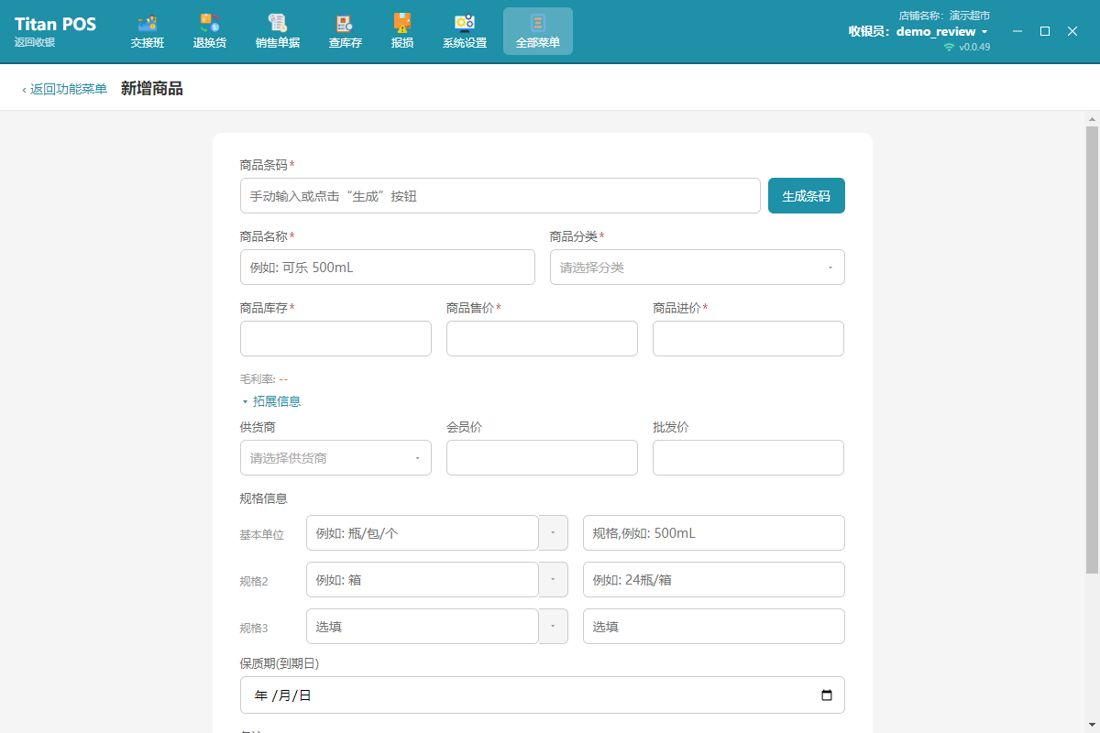This screenshot has height=733, width=1100.
Task: Open the 全部菜单 all menus icon
Action: click(x=537, y=32)
